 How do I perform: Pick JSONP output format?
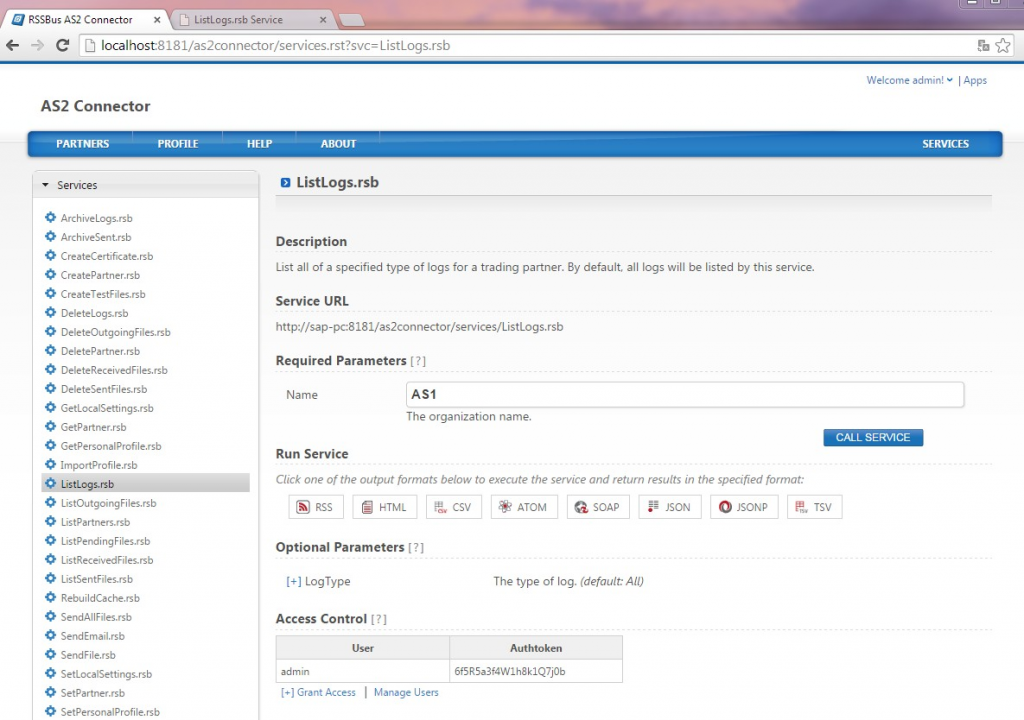tap(744, 507)
